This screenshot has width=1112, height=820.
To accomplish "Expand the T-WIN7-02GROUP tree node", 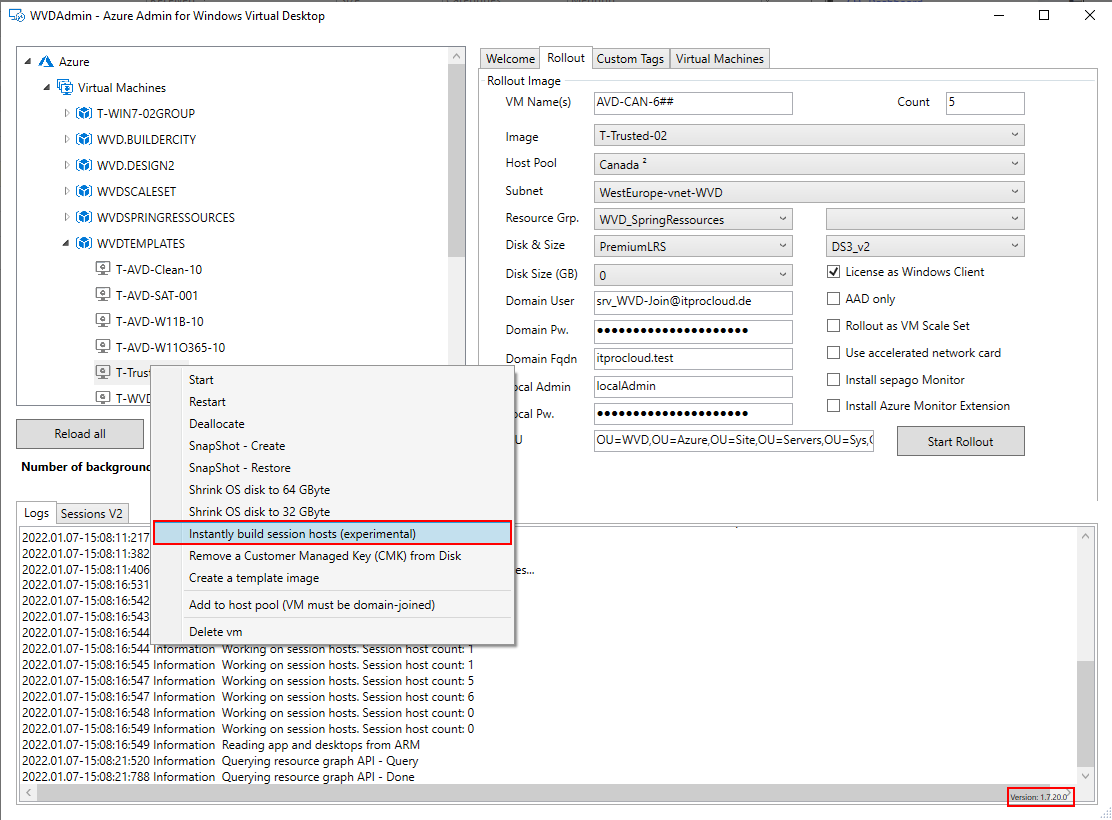I will 67,113.
